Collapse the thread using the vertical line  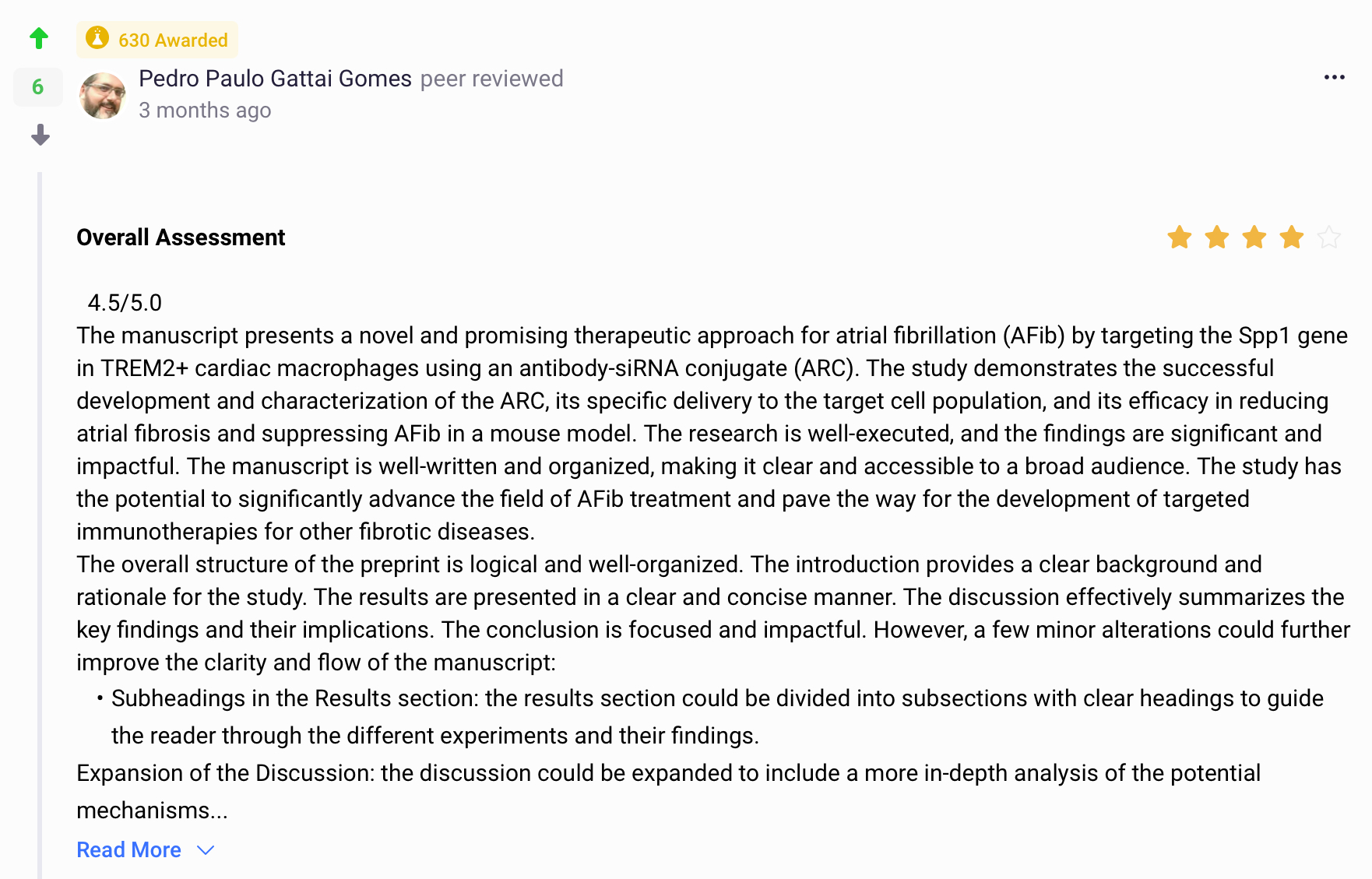click(40, 522)
